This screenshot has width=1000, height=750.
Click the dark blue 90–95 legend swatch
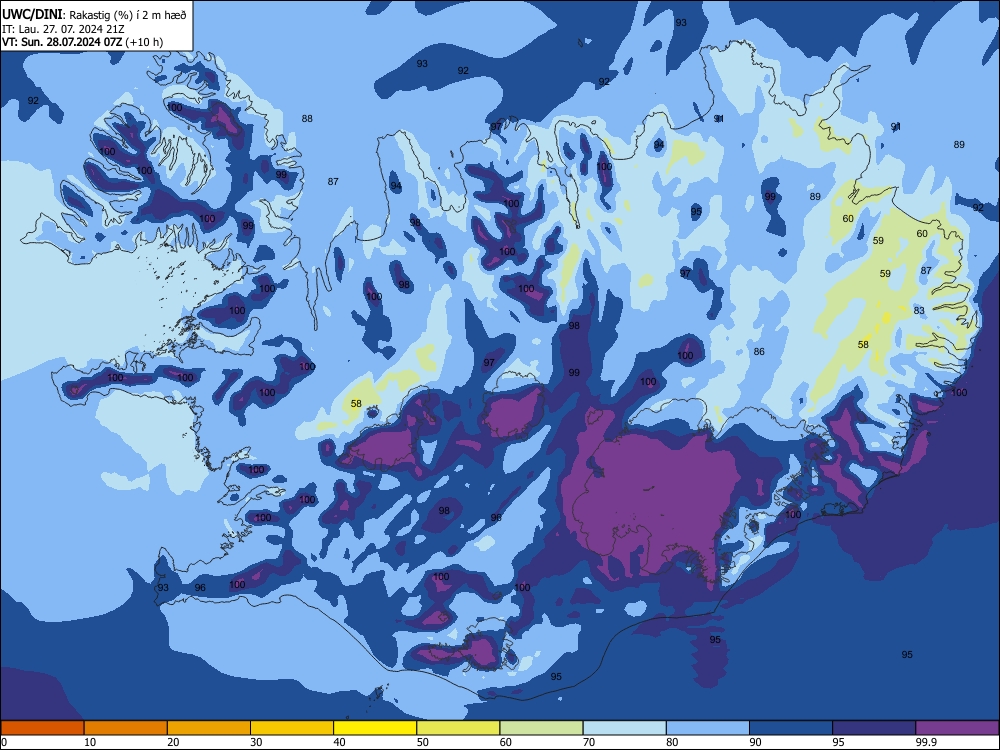tap(791, 728)
